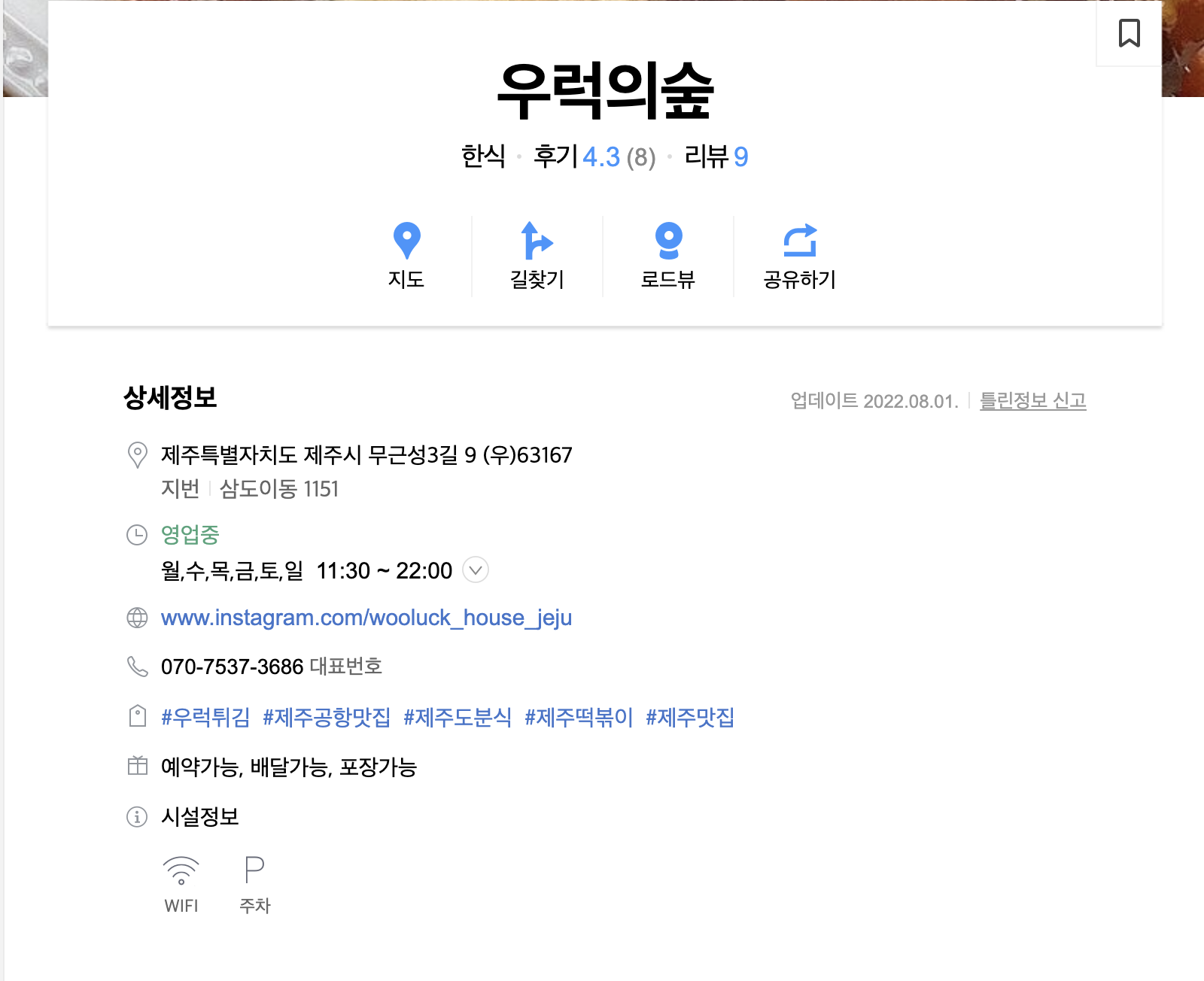This screenshot has width=1204, height=981.
Task: Select the #제주공항맛집 hashtag
Action: (327, 717)
